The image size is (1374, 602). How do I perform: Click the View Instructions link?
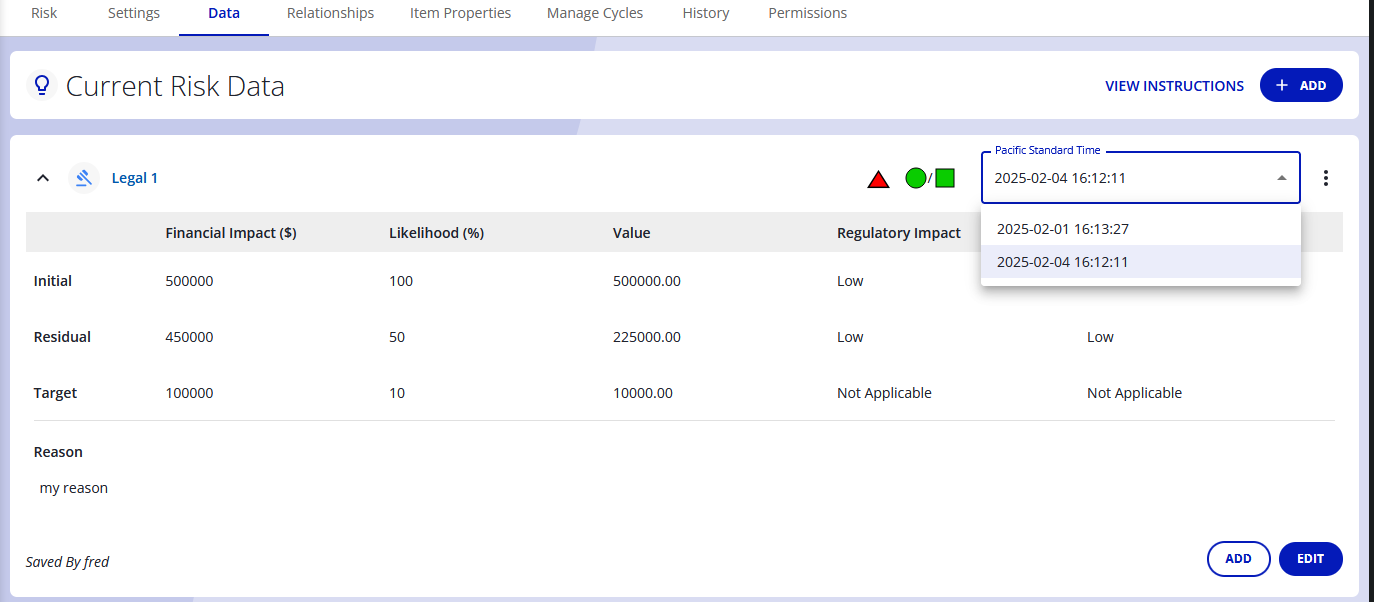pos(1174,86)
